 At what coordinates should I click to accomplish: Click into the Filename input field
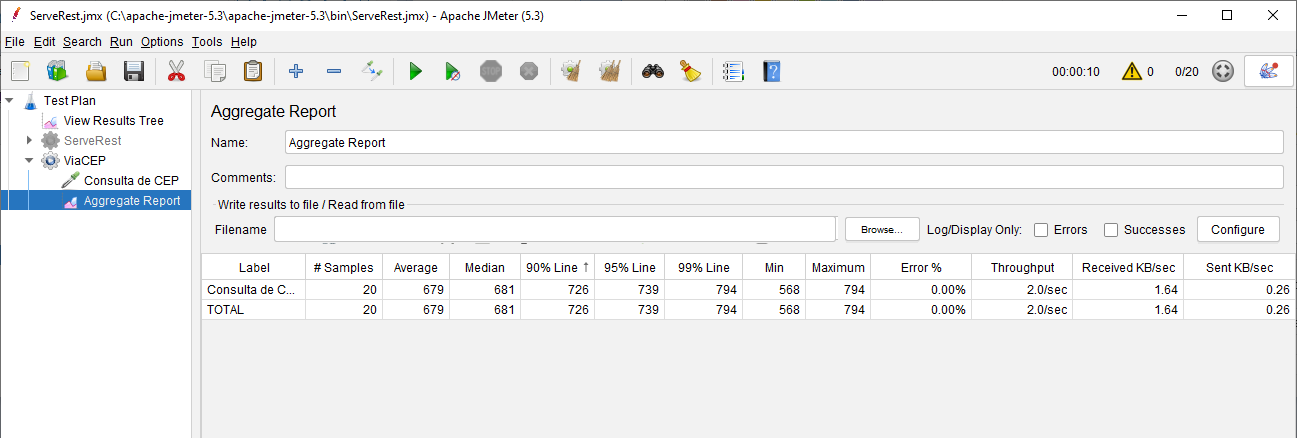pos(555,229)
